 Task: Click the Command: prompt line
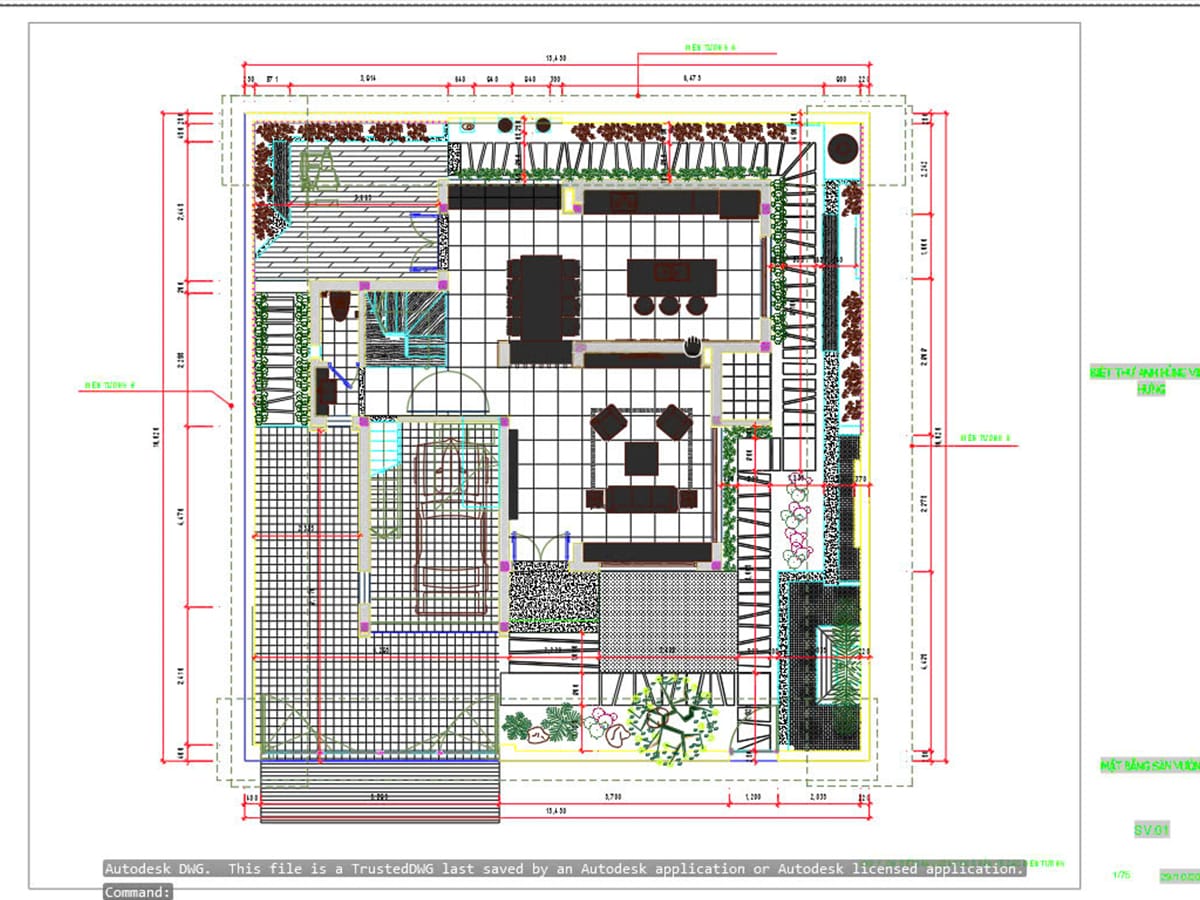click(x=139, y=891)
